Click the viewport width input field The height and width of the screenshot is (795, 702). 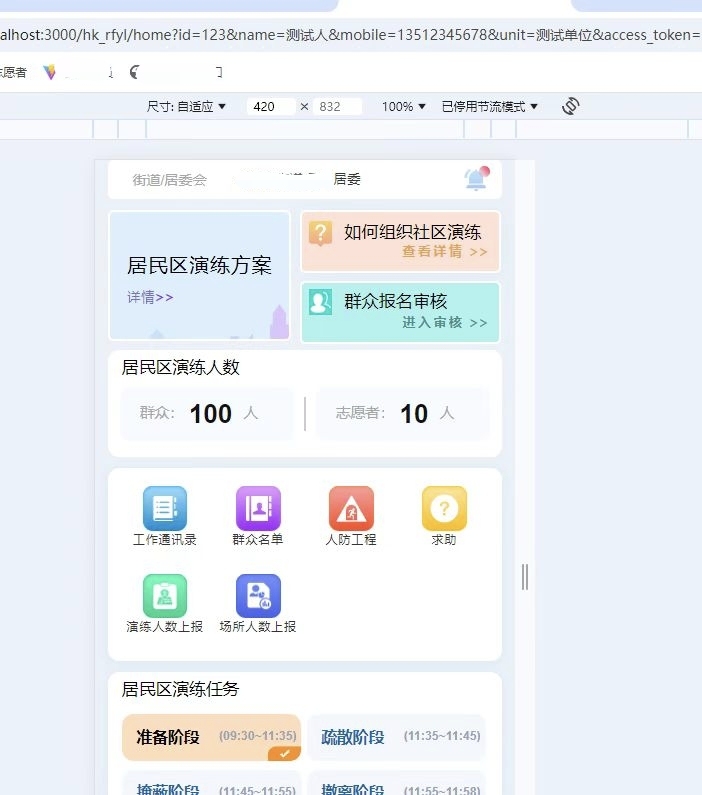pos(270,106)
